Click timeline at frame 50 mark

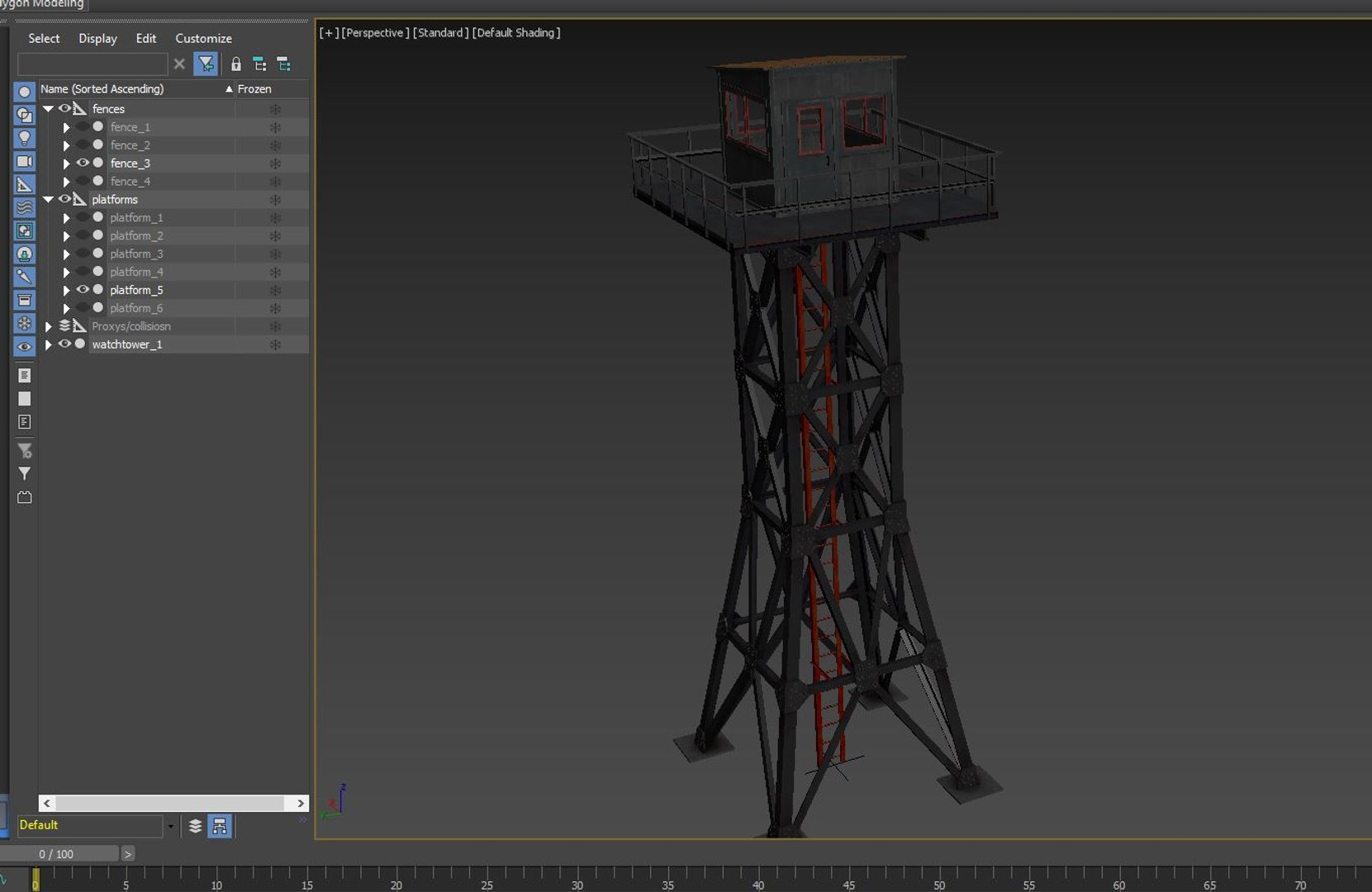(x=938, y=879)
